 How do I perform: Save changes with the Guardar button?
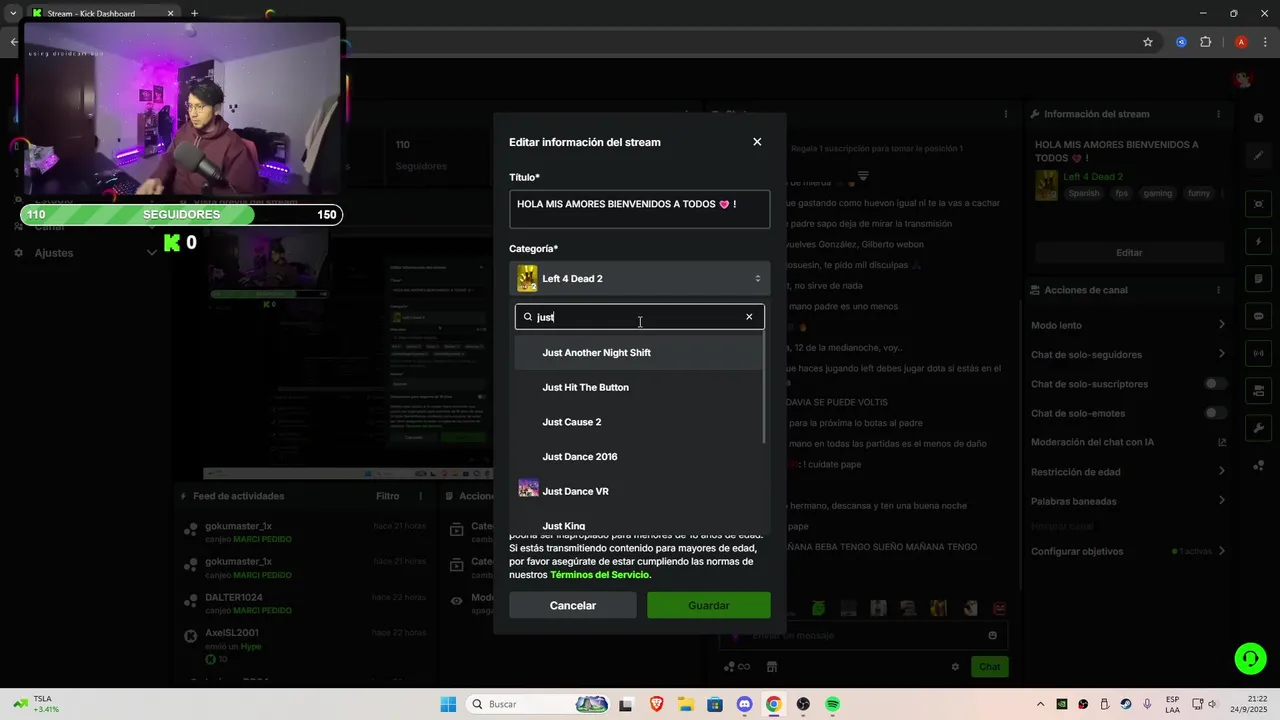(709, 605)
